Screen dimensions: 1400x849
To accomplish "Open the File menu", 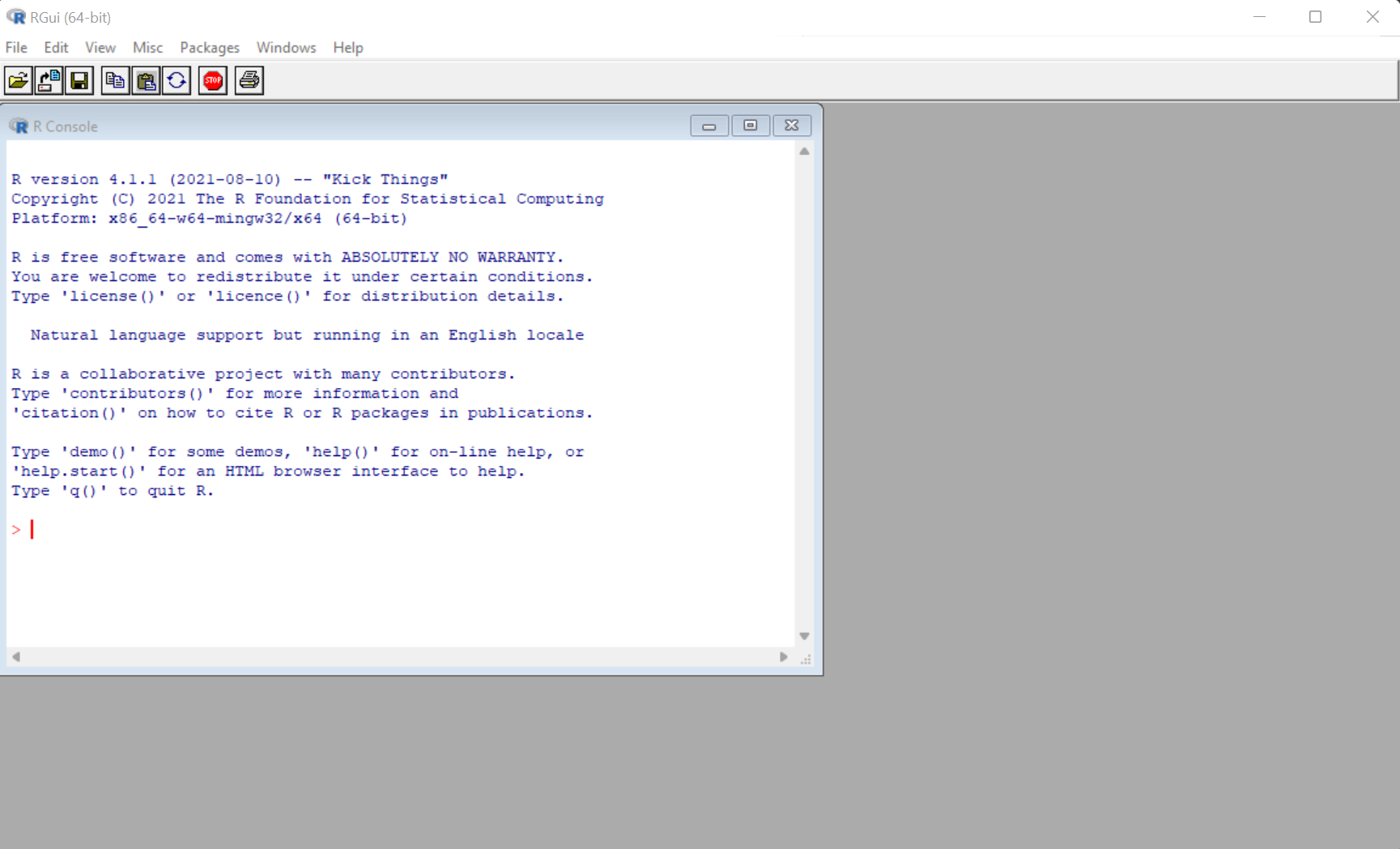I will tap(16, 48).
